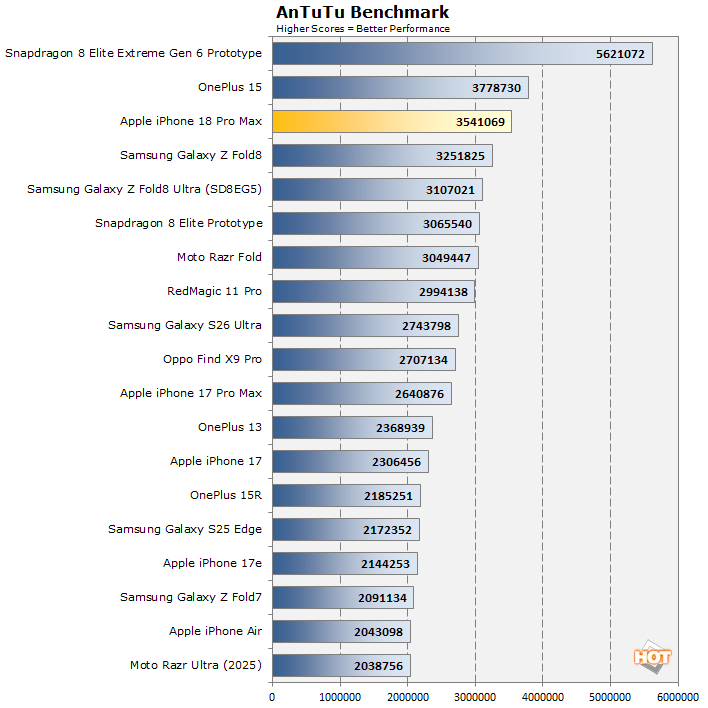Click the score value 2144253
708x708 pixels.
point(385,564)
